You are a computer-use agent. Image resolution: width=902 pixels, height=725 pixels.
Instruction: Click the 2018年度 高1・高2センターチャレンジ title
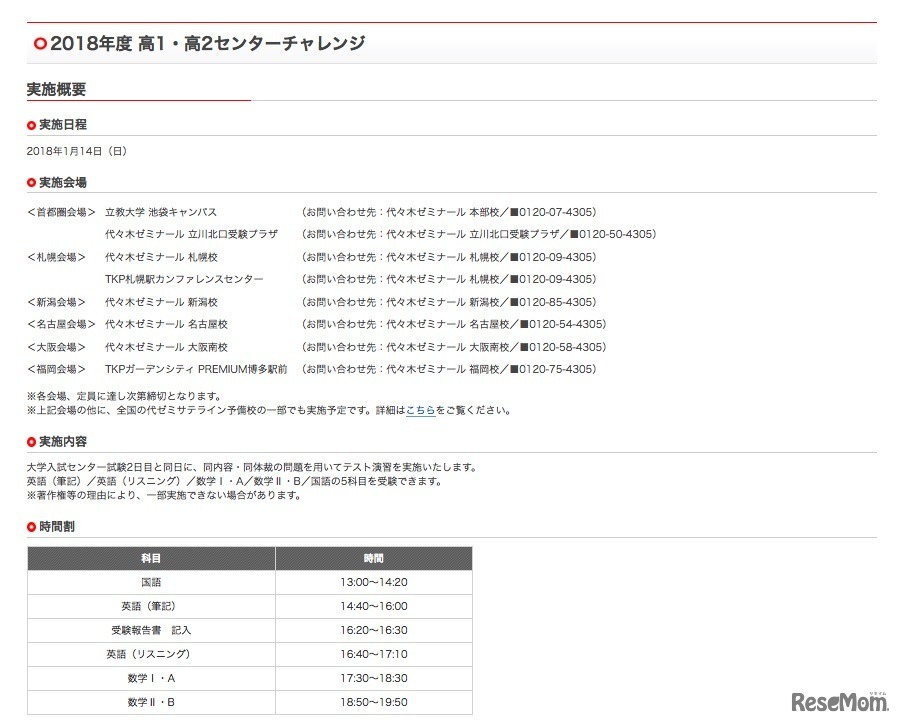[x=210, y=43]
